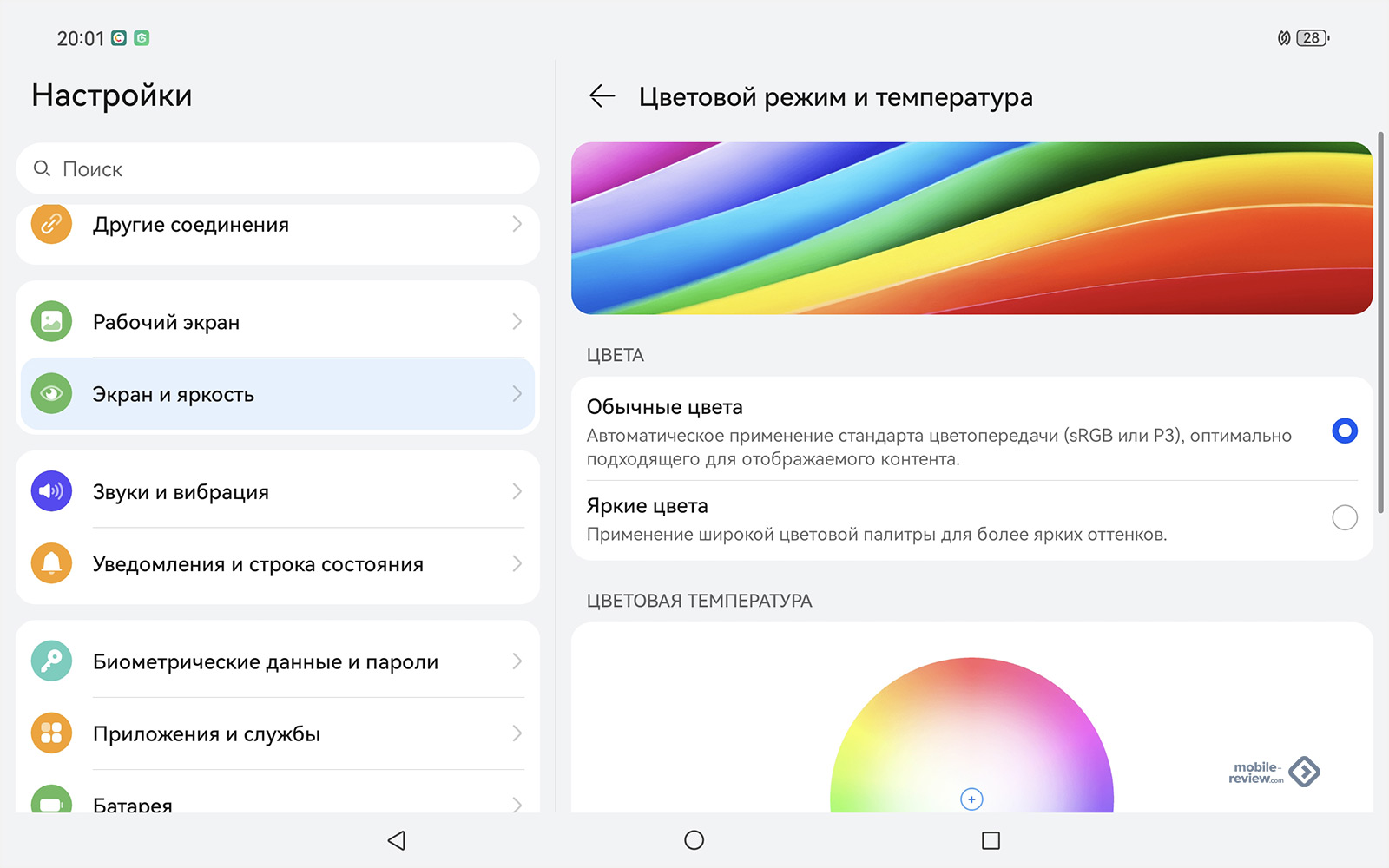This screenshot has height=868, width=1389.
Task: Tap the teal key icon for biometrics
Action: pyautogui.click(x=51, y=661)
